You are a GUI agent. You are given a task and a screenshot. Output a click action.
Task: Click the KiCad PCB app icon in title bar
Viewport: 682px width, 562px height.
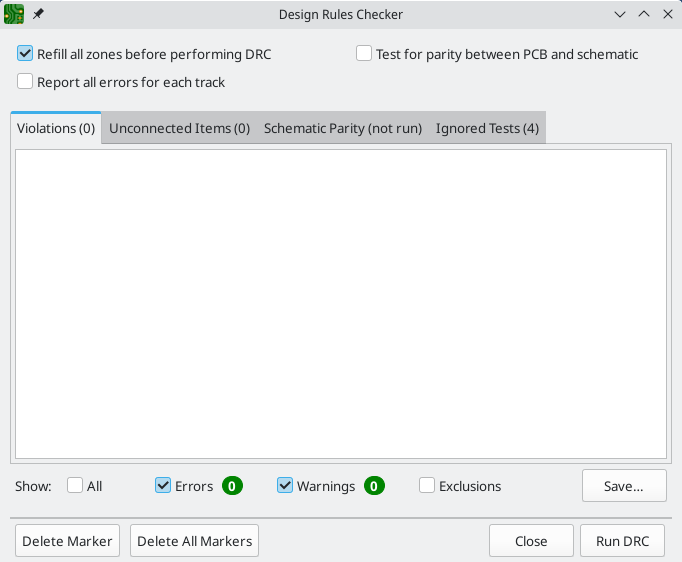[14, 14]
